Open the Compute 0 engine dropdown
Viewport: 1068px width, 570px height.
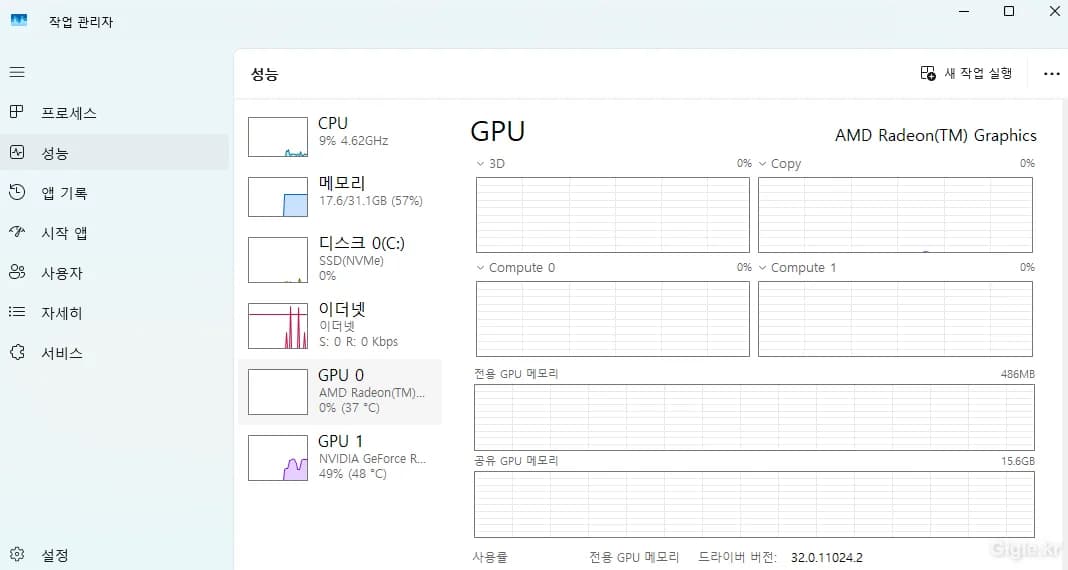480,268
